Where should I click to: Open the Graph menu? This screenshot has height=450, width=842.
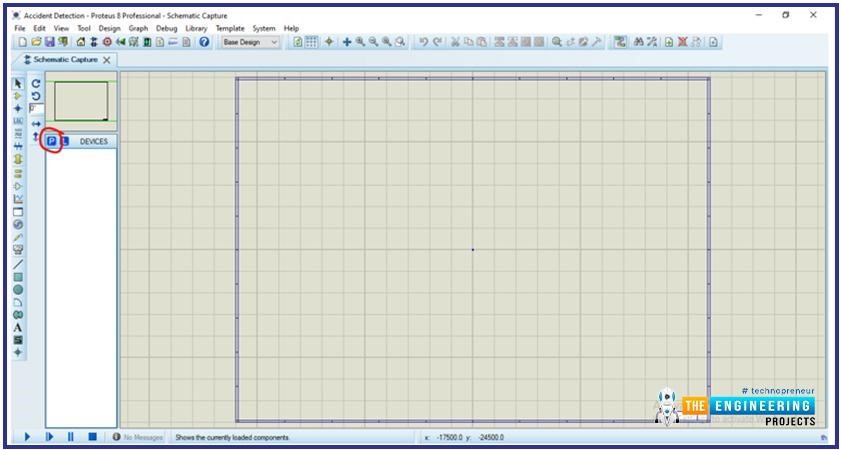tap(138, 28)
